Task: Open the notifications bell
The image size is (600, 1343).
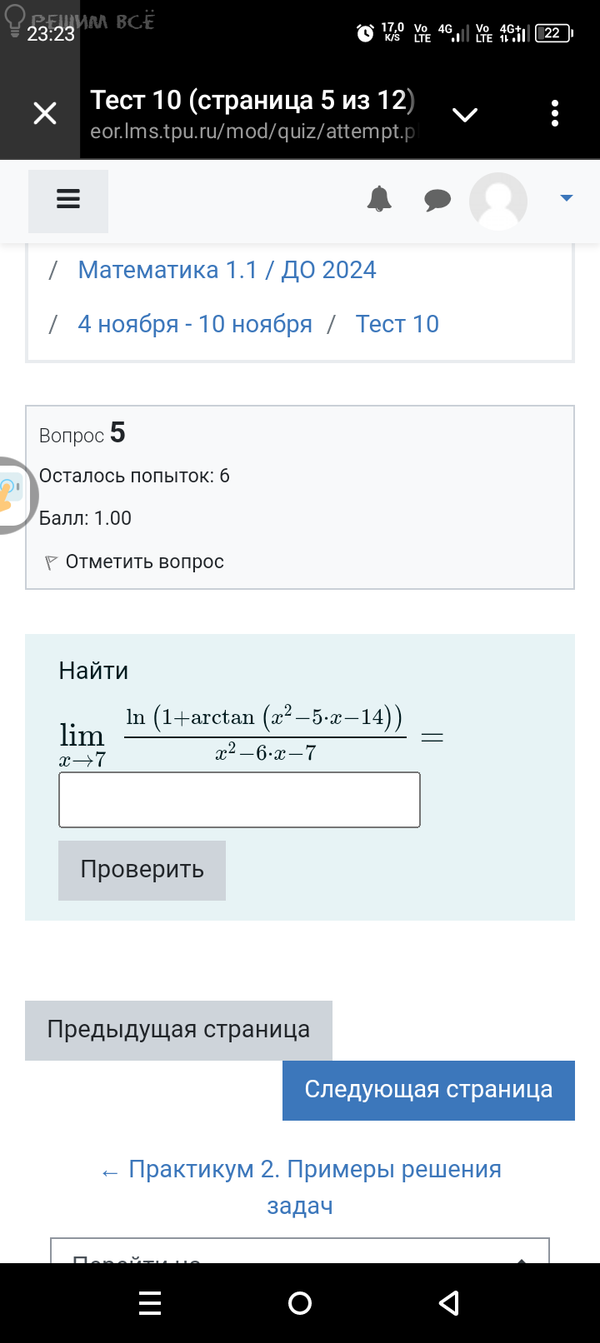Action: point(379,200)
